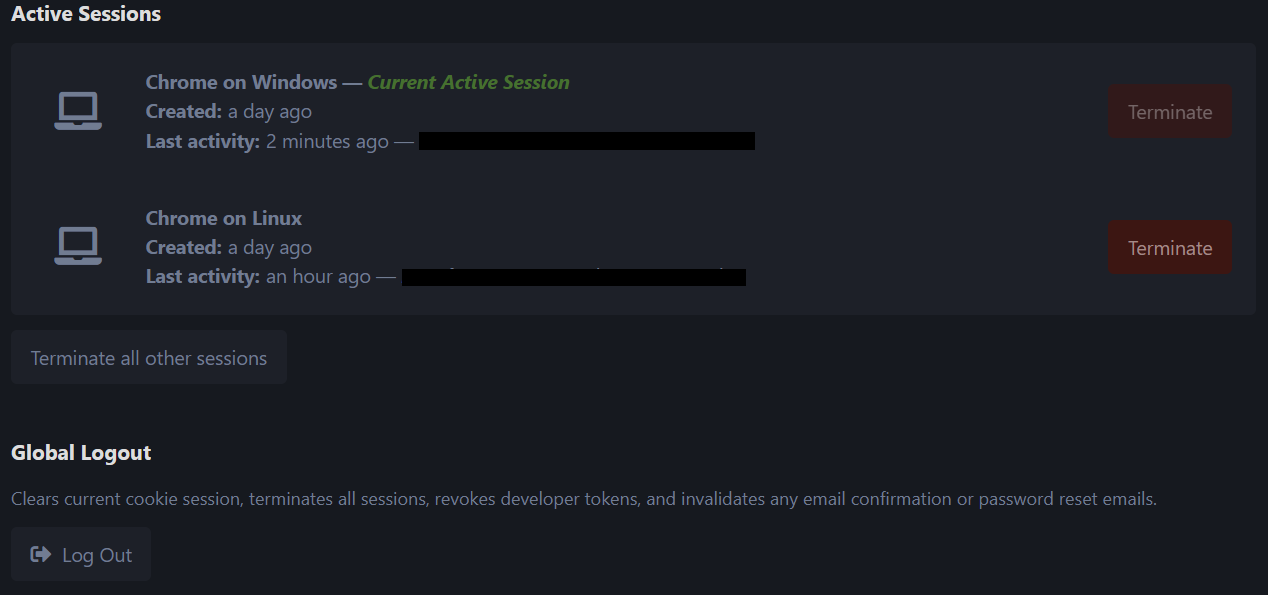Click the redacted bar in Linux session row
This screenshot has width=1268, height=595.
(x=574, y=277)
